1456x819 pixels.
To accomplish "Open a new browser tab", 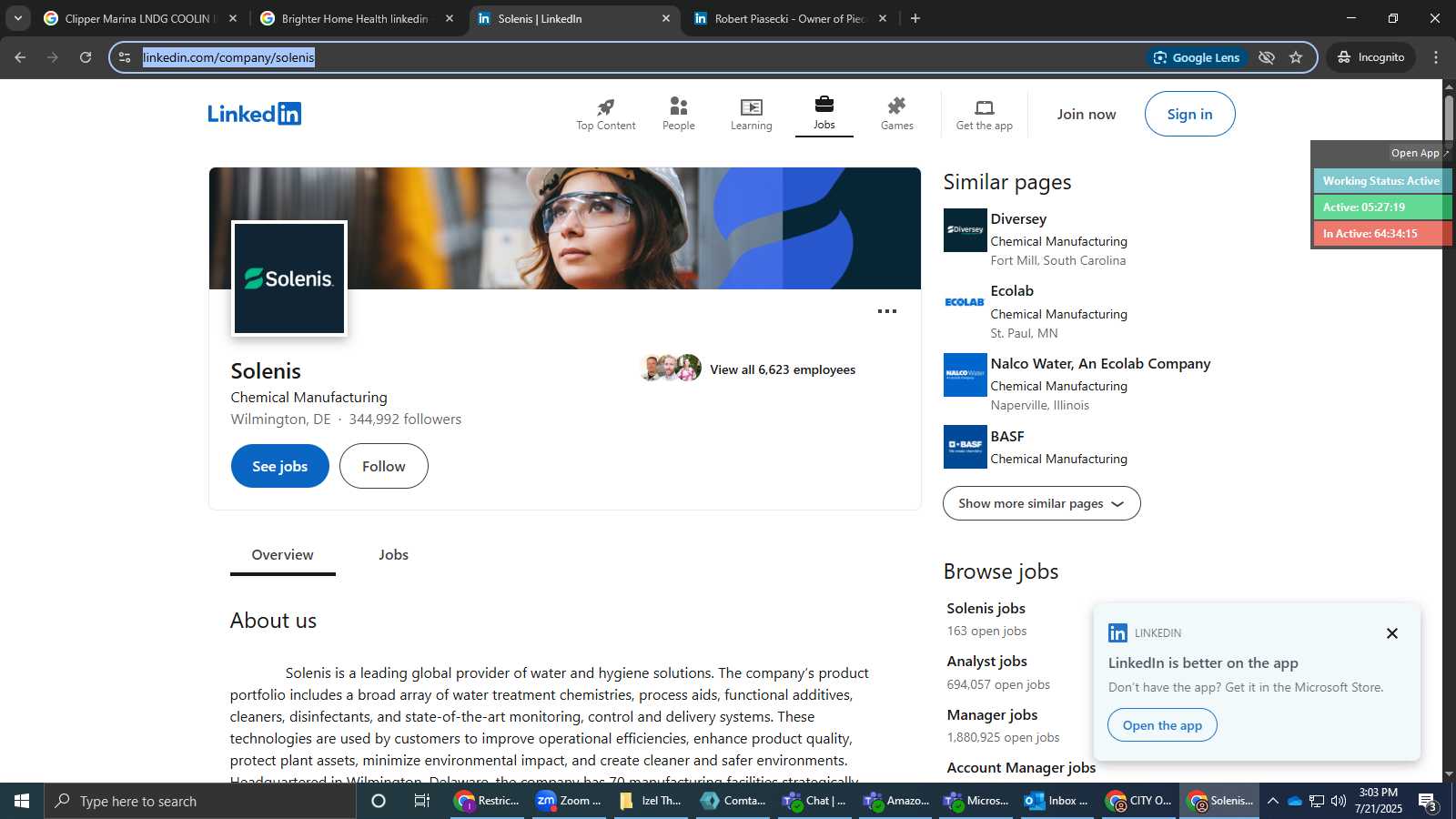I will click(x=915, y=18).
